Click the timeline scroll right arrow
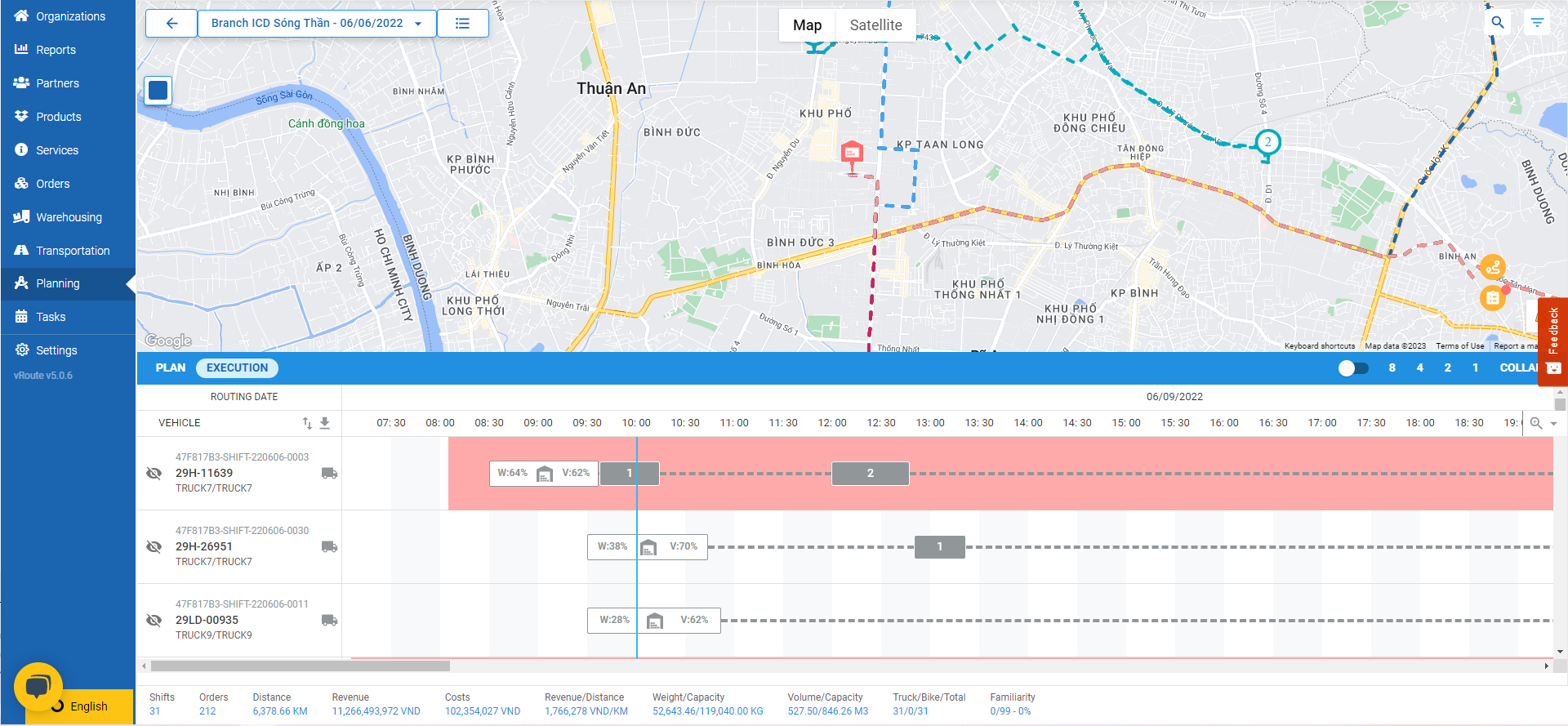This screenshot has height=726, width=1568. [x=1546, y=666]
